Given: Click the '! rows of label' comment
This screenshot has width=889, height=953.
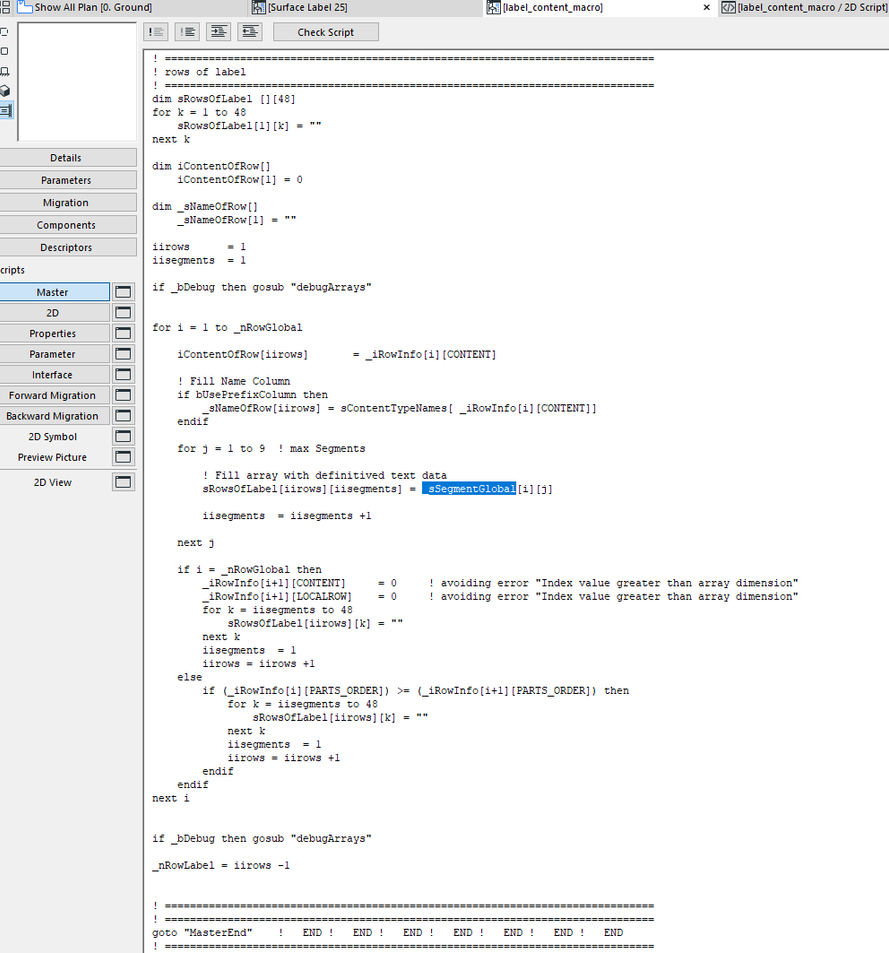Looking at the screenshot, I should (x=199, y=72).
